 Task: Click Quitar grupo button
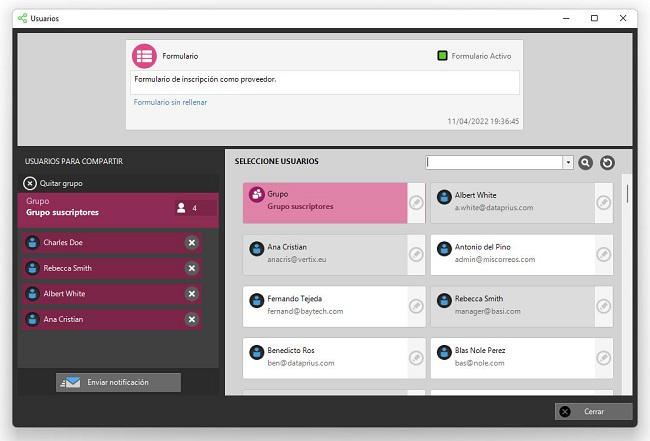pos(53,183)
